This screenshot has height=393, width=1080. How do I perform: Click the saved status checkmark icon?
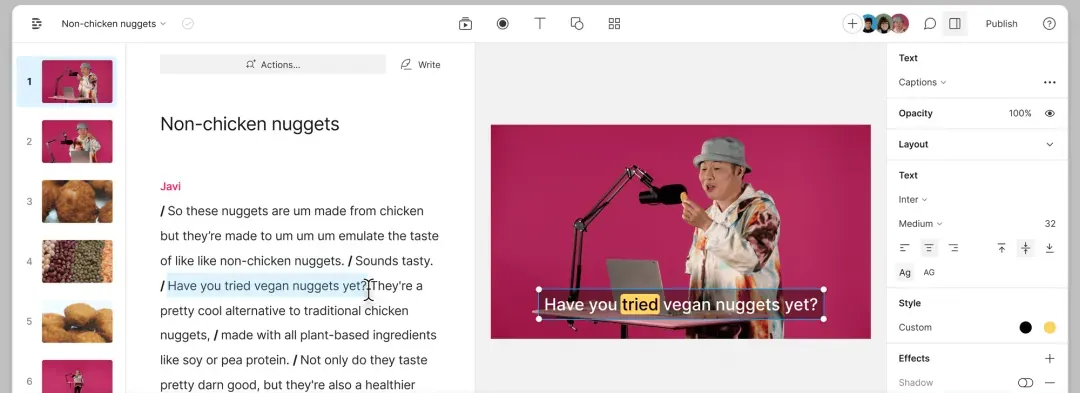[x=188, y=23]
